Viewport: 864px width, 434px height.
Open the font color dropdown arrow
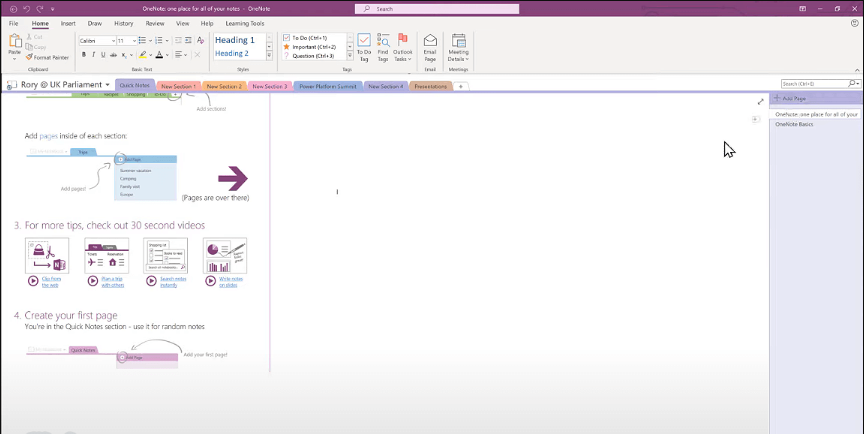tap(167, 55)
